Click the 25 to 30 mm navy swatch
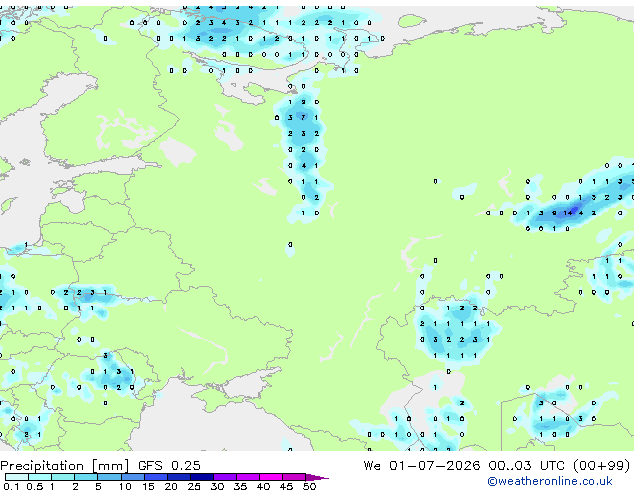The image size is (634, 490). pyautogui.click(x=202, y=477)
